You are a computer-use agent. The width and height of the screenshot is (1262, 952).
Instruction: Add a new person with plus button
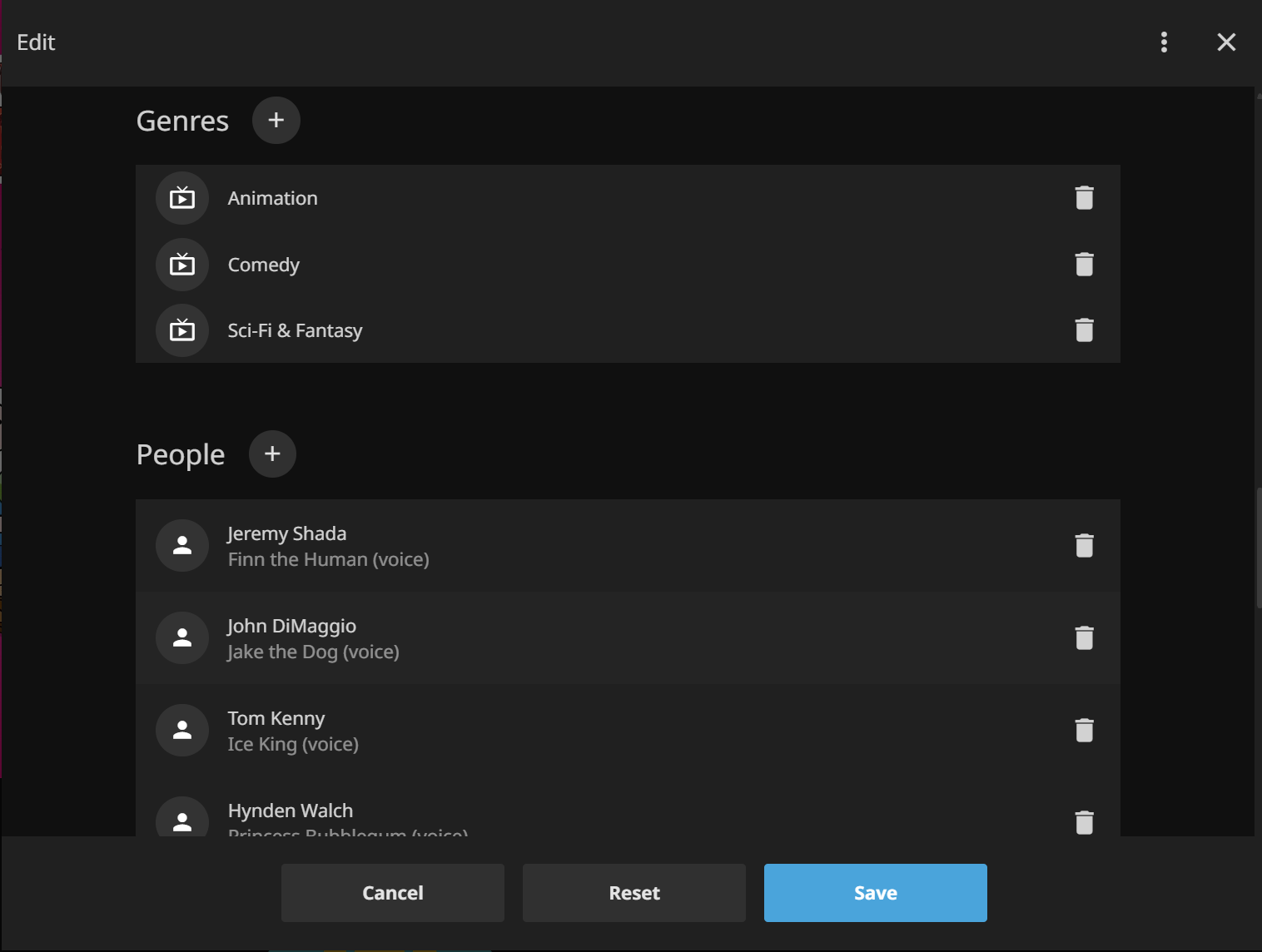(272, 454)
